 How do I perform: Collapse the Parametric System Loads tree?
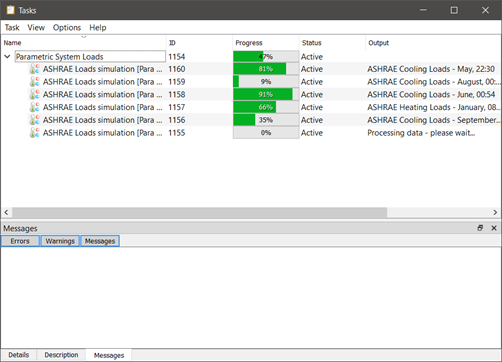tap(7, 56)
